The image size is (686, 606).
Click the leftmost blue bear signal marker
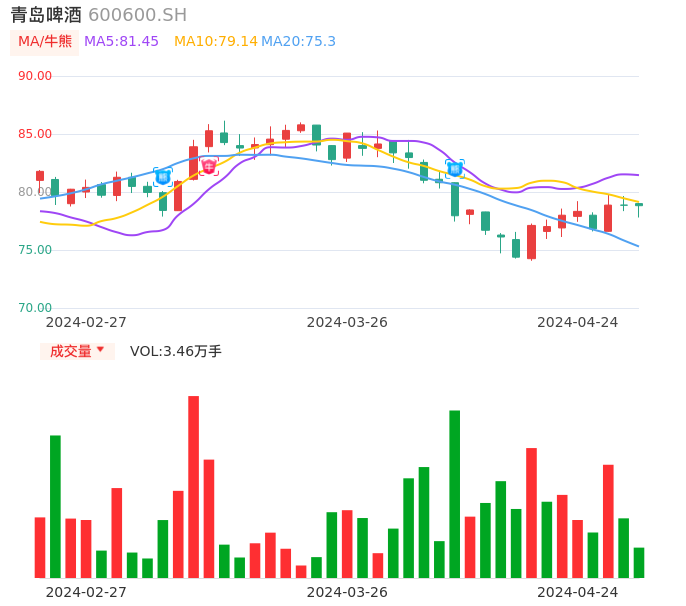pyautogui.click(x=163, y=176)
